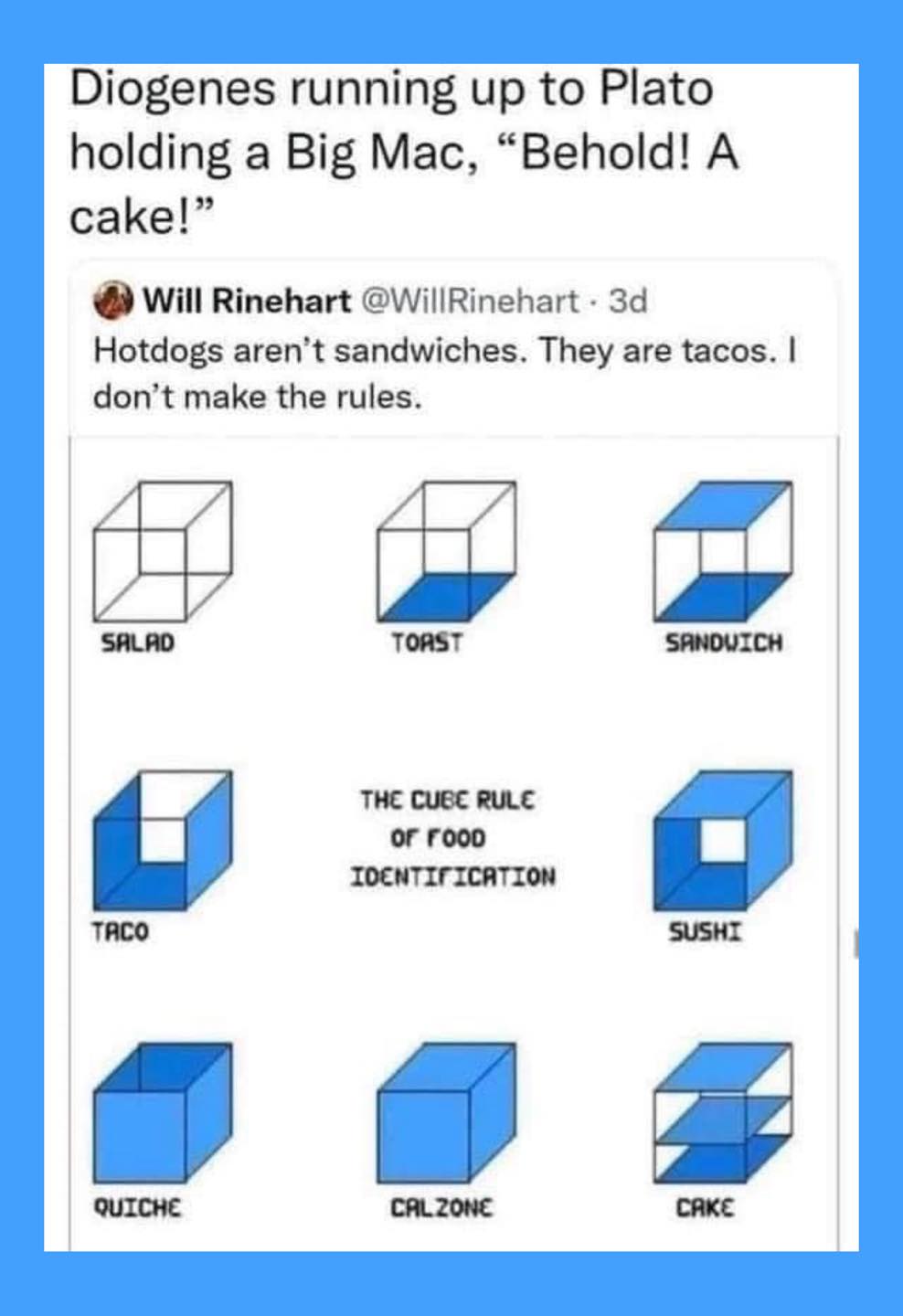The height and width of the screenshot is (1316, 903).
Task: Select the Quiche cube diagram
Action: 163,1113
